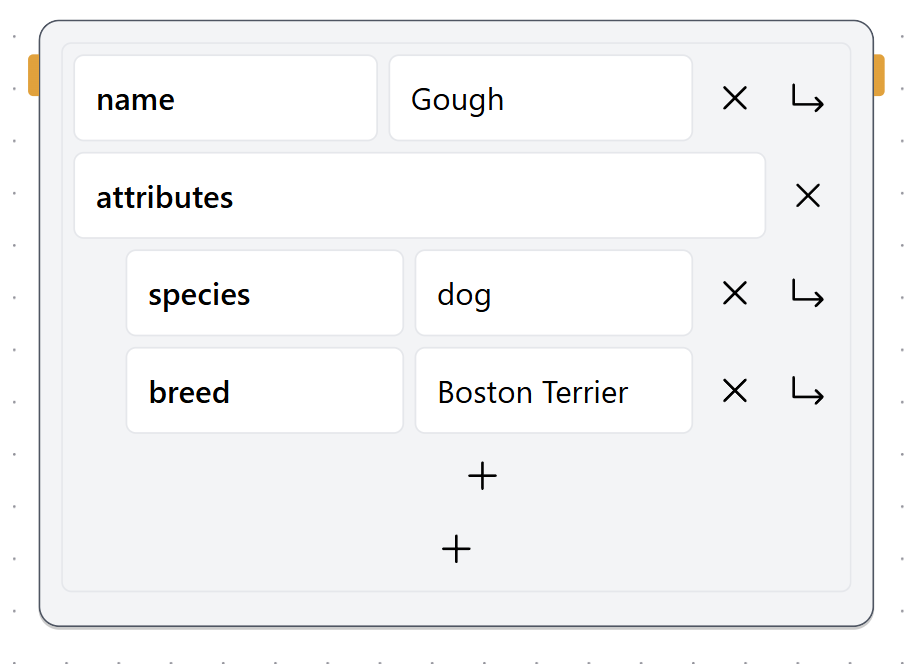Edit the Boston Terrier value field
This screenshot has width=917, height=664.
553,391
